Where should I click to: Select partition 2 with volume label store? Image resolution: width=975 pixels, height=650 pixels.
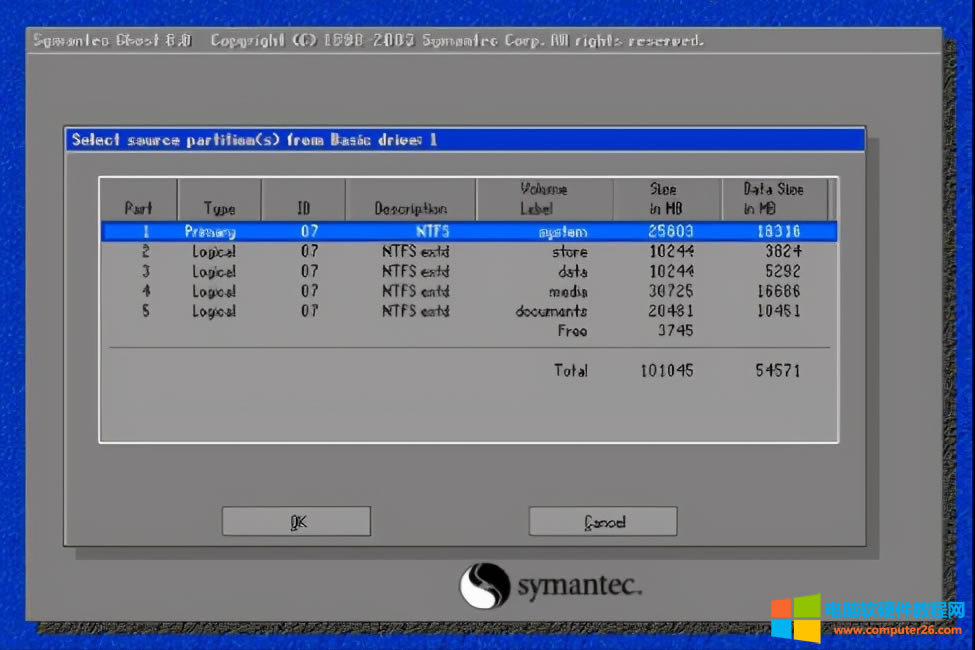468,252
